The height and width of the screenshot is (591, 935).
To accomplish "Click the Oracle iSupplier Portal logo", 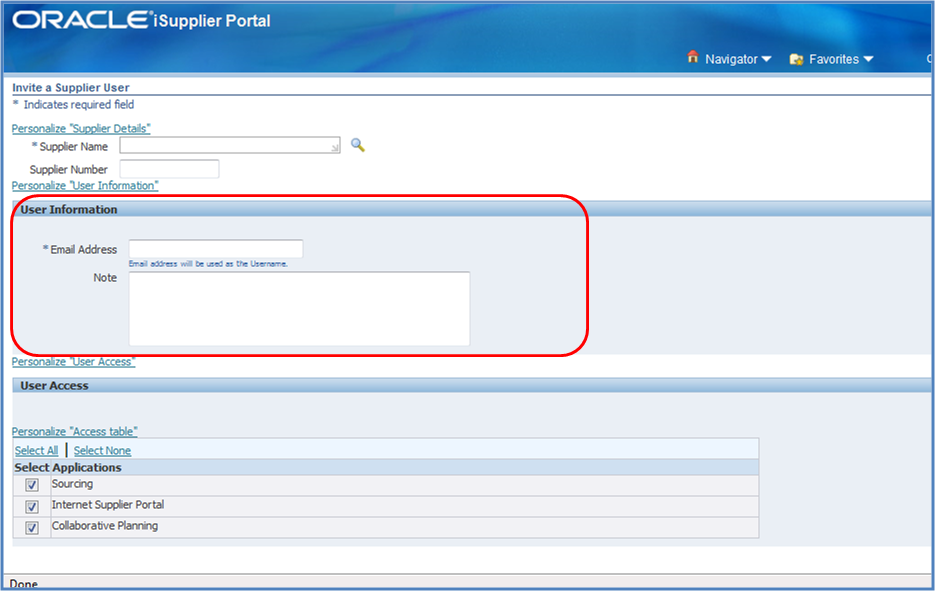I will pos(141,20).
